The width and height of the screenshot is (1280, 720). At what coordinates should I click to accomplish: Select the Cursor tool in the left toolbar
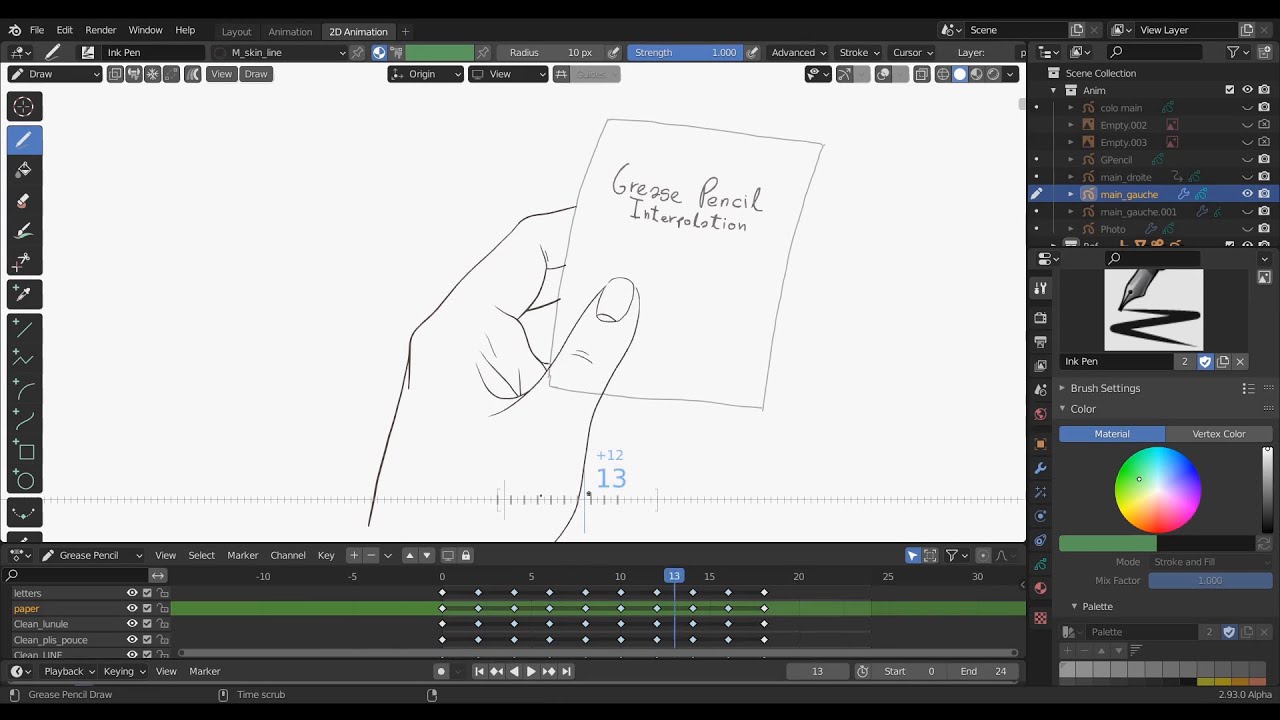(x=25, y=107)
